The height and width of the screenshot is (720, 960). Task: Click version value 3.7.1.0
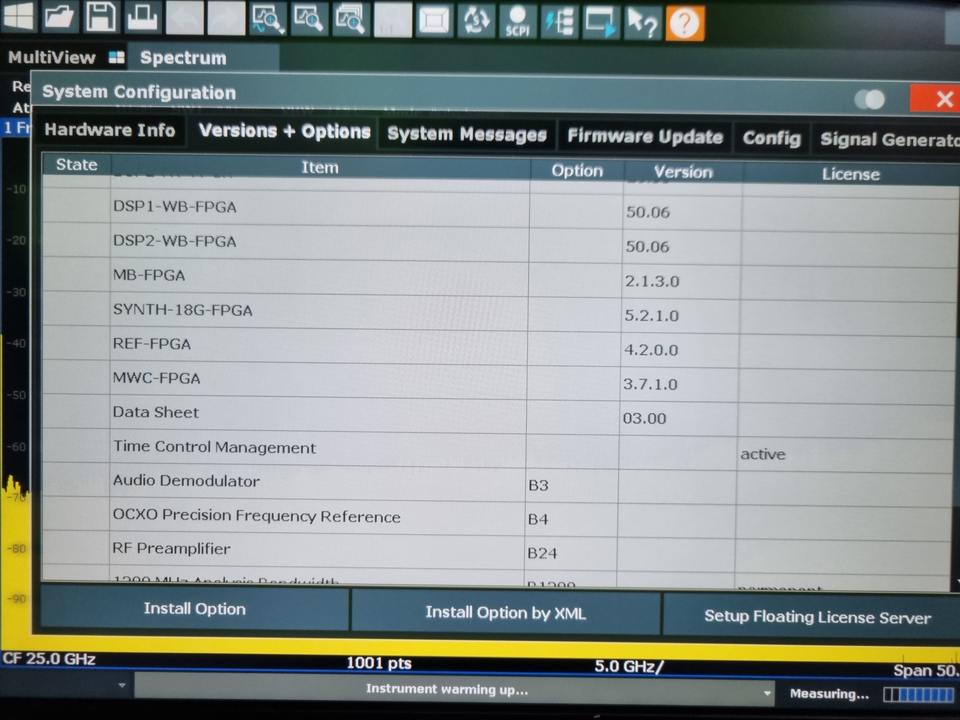(650, 384)
